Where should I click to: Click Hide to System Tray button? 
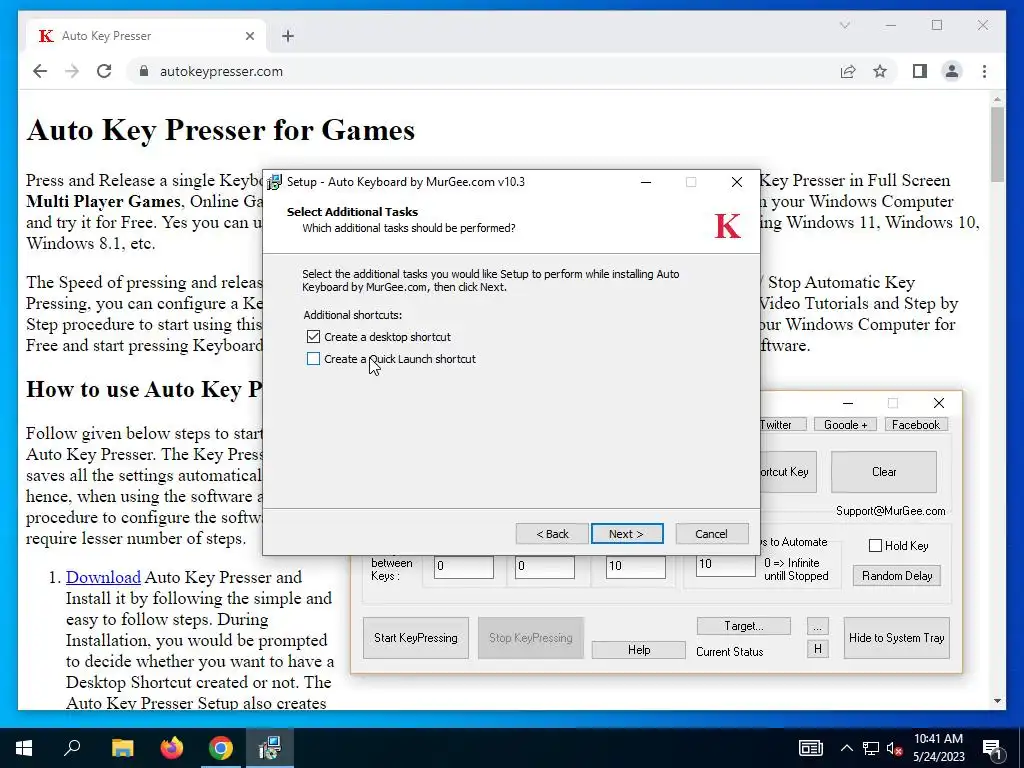tap(897, 638)
